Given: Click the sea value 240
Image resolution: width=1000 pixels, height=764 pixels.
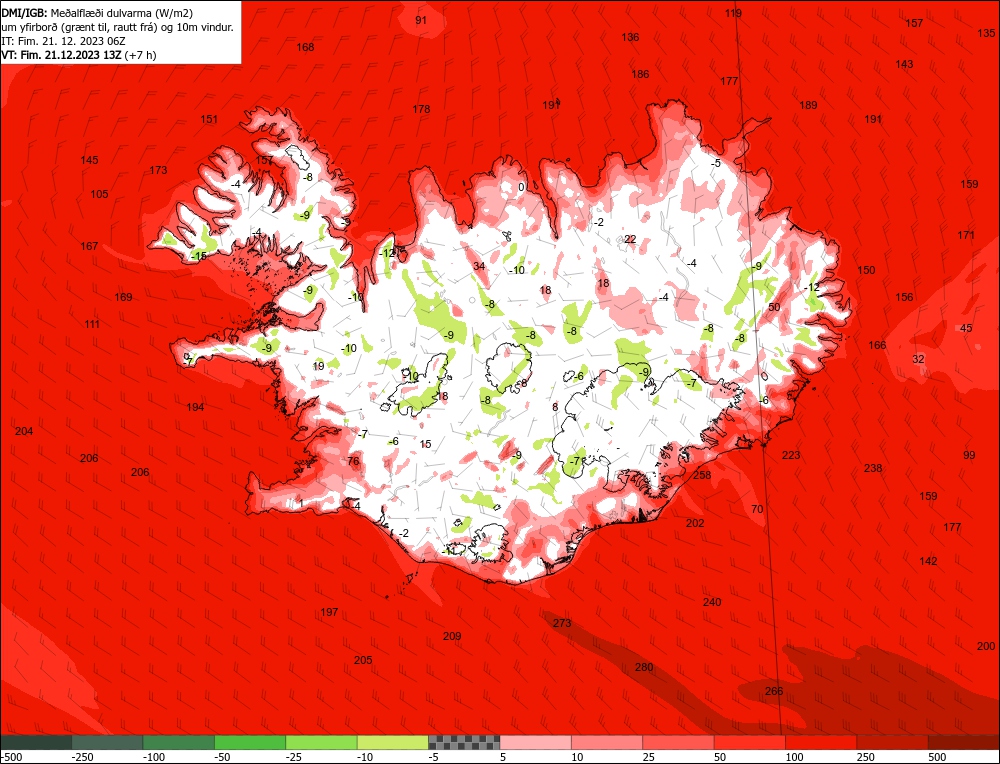Looking at the screenshot, I should (712, 602).
